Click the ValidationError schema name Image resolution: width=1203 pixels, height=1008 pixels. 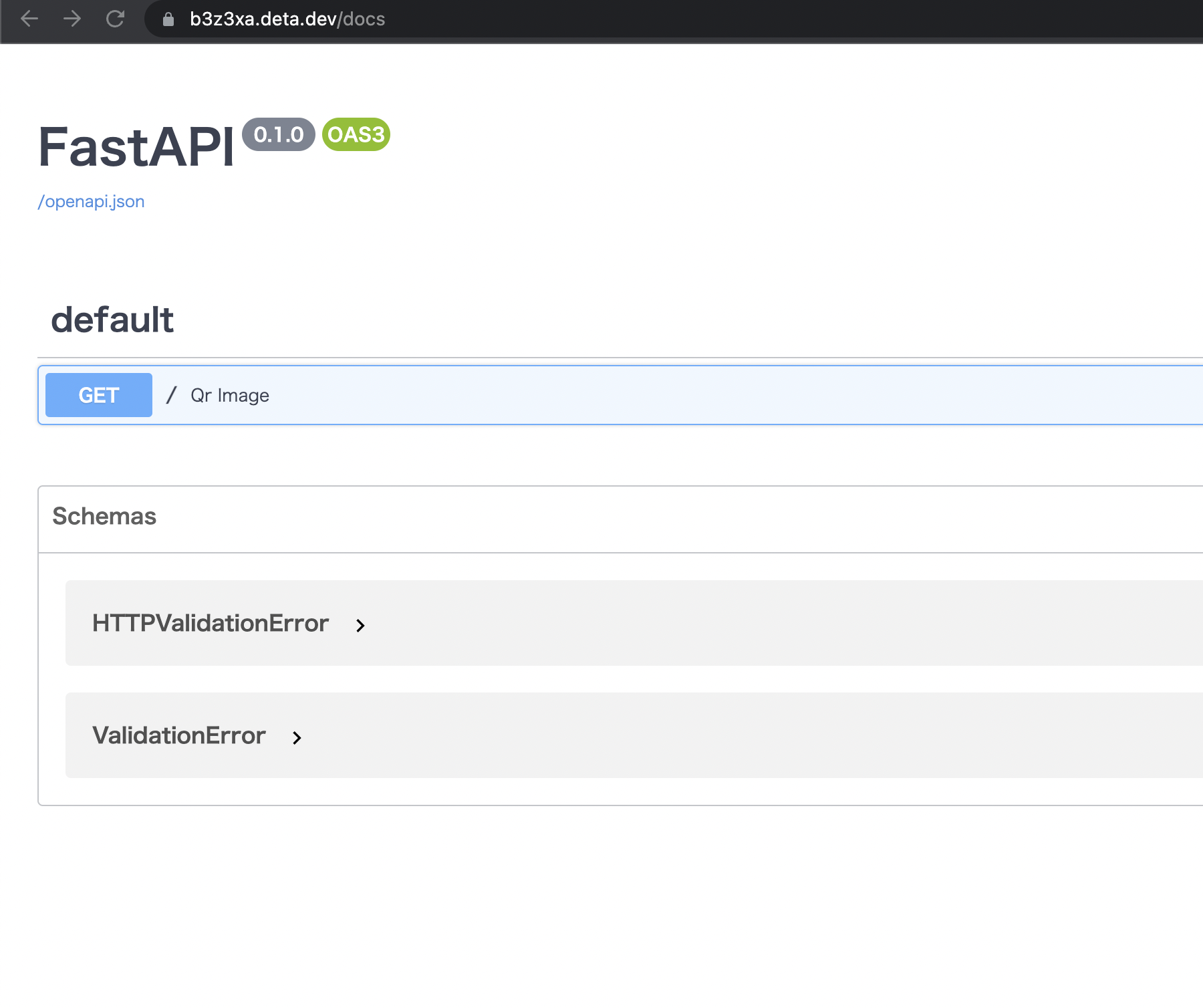tap(179, 735)
